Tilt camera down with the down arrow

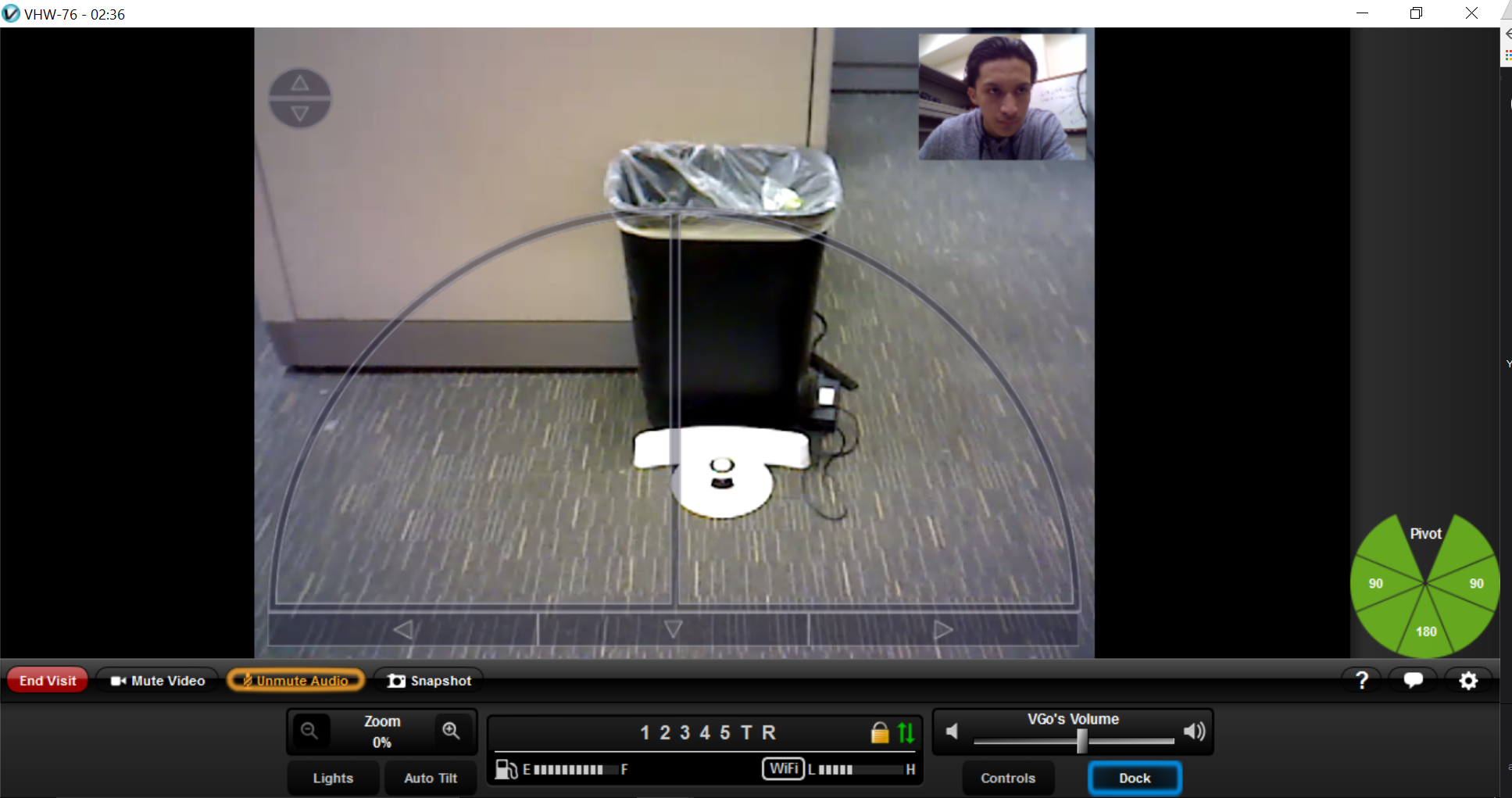(x=300, y=114)
